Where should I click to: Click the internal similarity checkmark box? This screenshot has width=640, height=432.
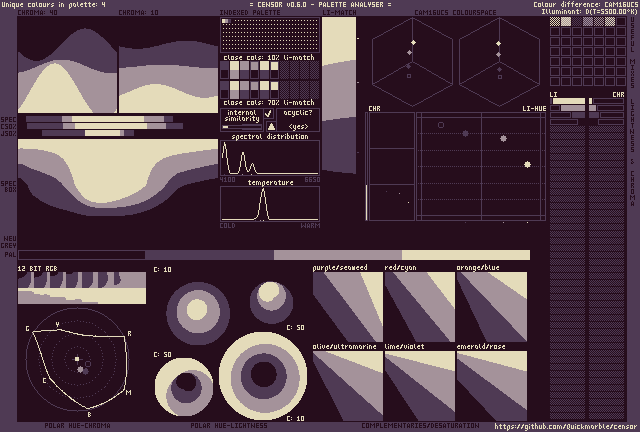268,114
